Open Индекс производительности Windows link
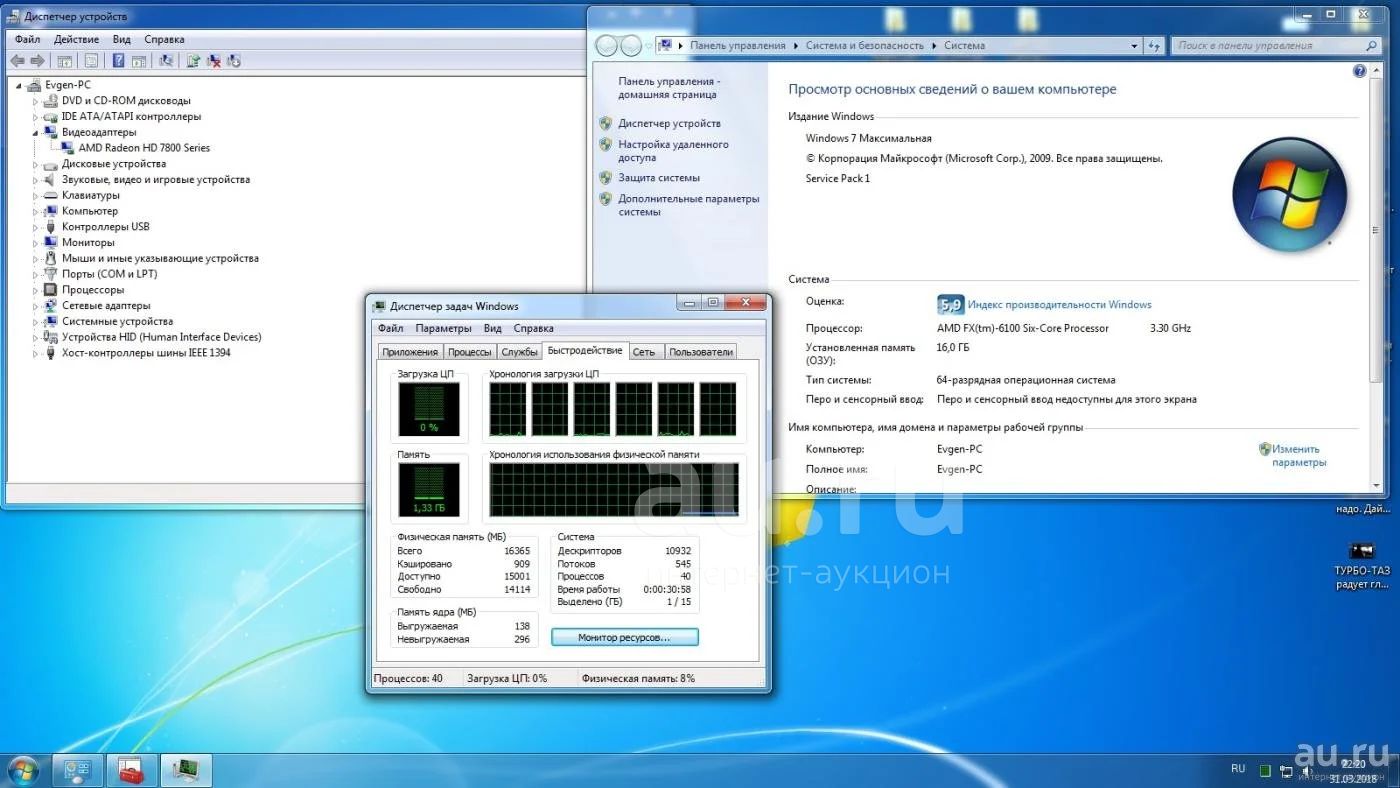1400x788 pixels. [1059, 305]
